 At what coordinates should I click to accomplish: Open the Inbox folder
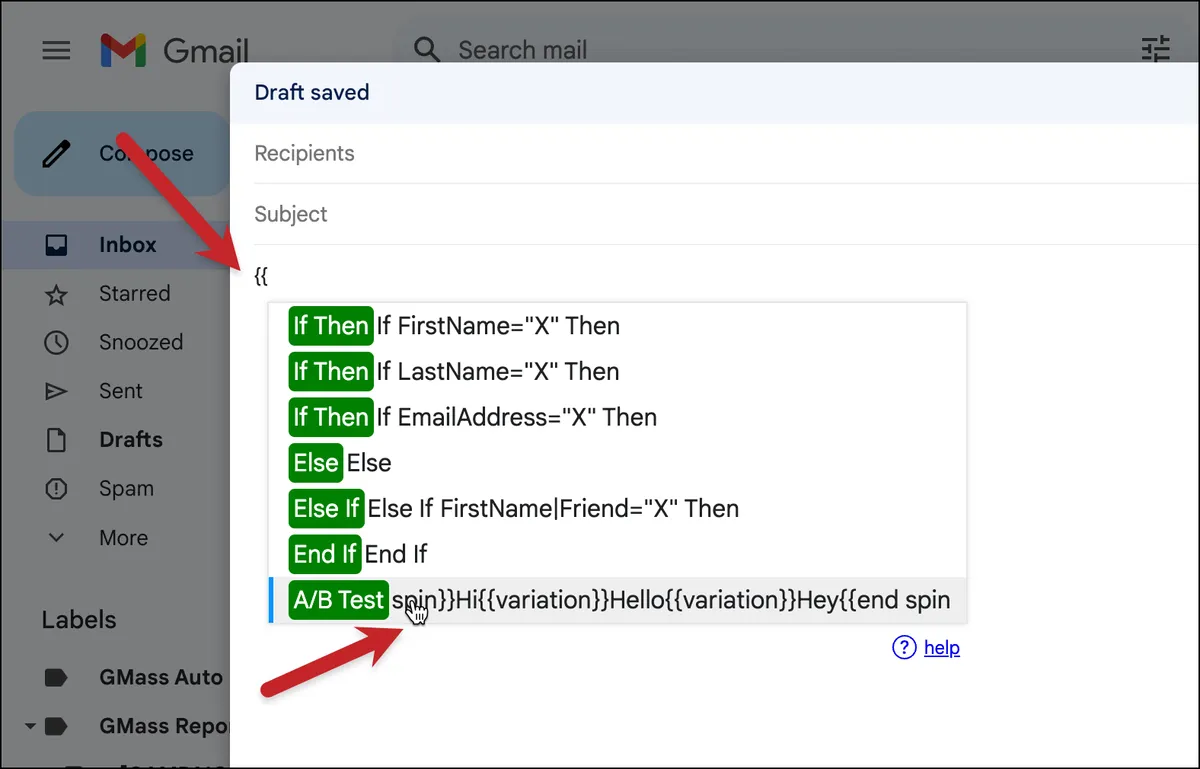(x=128, y=244)
